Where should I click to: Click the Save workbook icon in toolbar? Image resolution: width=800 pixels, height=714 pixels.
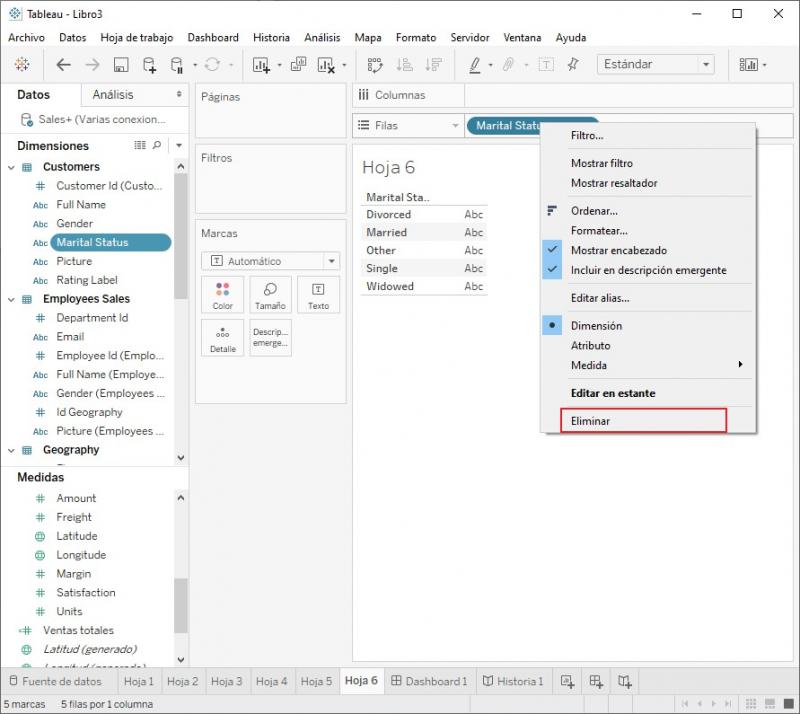pyautogui.click(x=121, y=65)
